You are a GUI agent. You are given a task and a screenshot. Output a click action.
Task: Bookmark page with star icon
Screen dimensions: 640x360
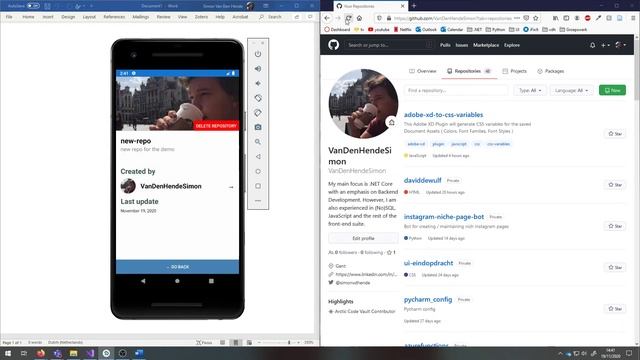pyautogui.click(x=536, y=18)
